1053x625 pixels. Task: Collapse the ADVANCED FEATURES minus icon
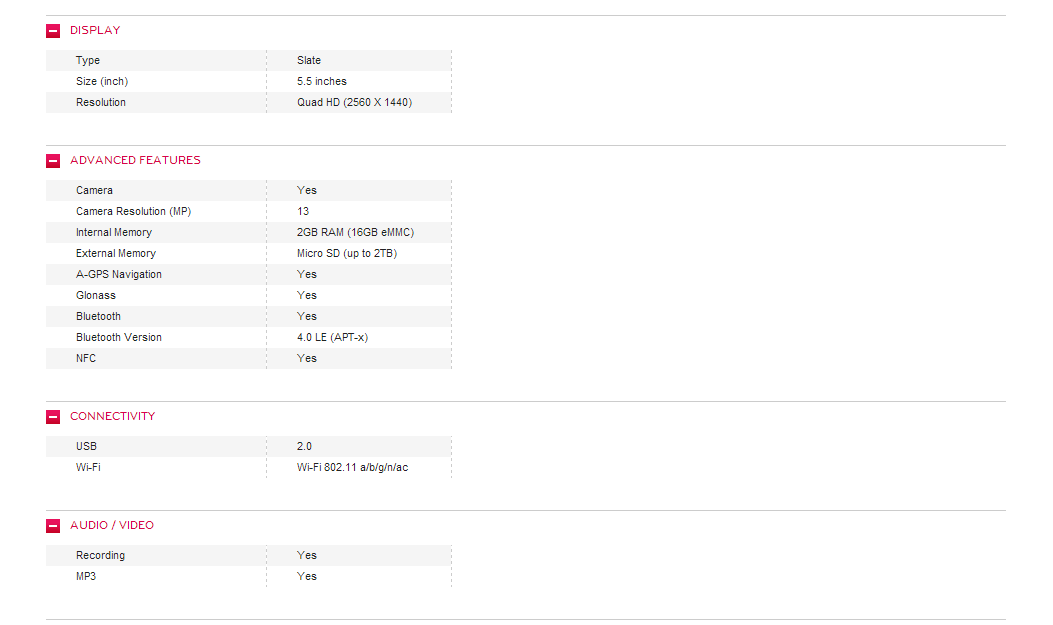[x=53, y=161]
